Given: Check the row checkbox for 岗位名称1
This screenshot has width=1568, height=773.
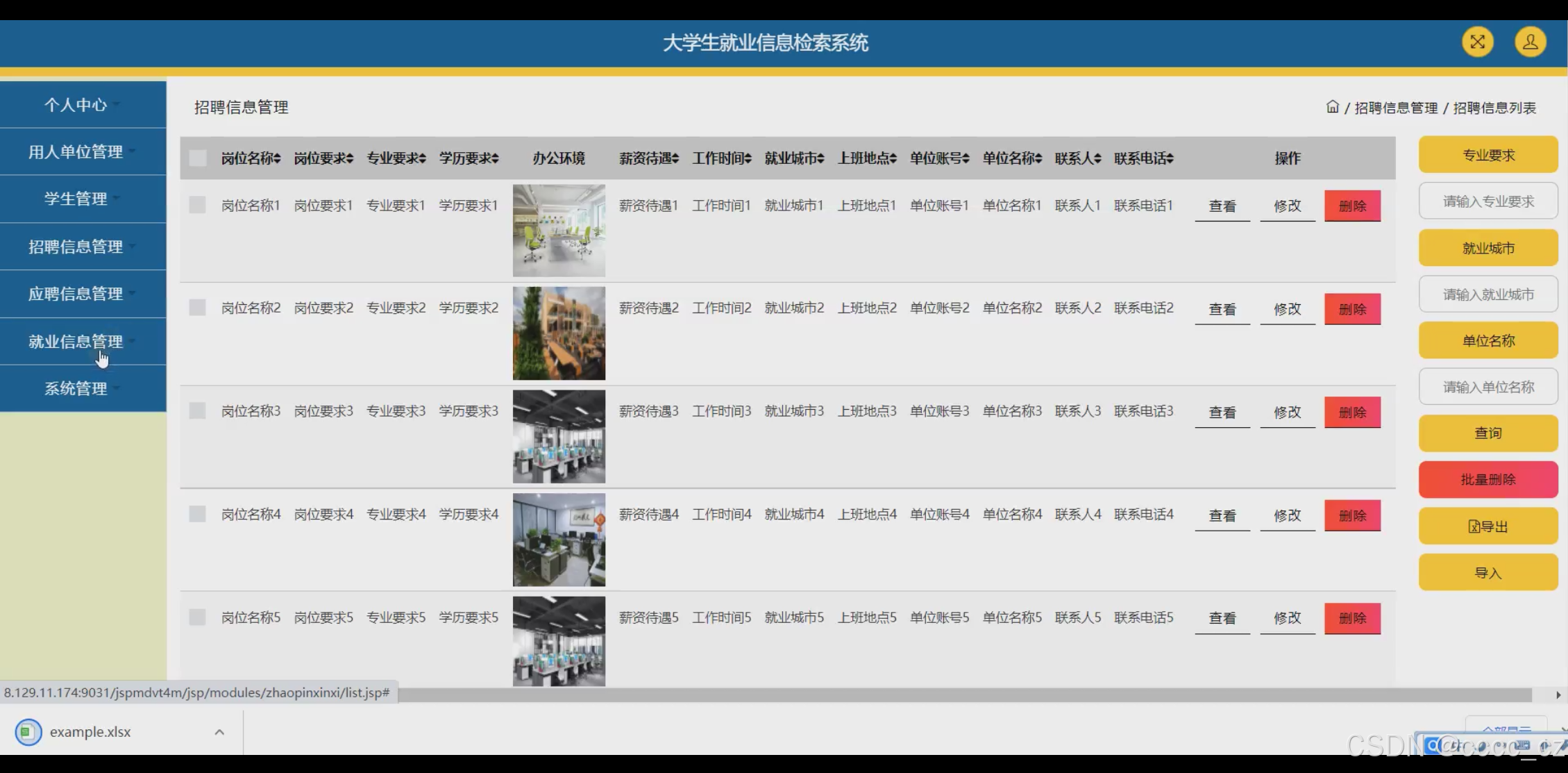Looking at the screenshot, I should [x=198, y=205].
